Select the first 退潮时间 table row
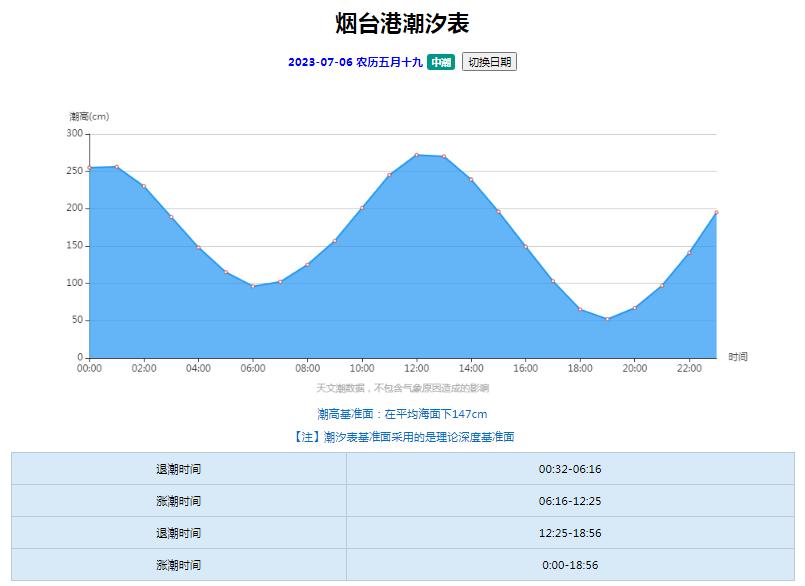This screenshot has height=586, width=805. coord(402,466)
